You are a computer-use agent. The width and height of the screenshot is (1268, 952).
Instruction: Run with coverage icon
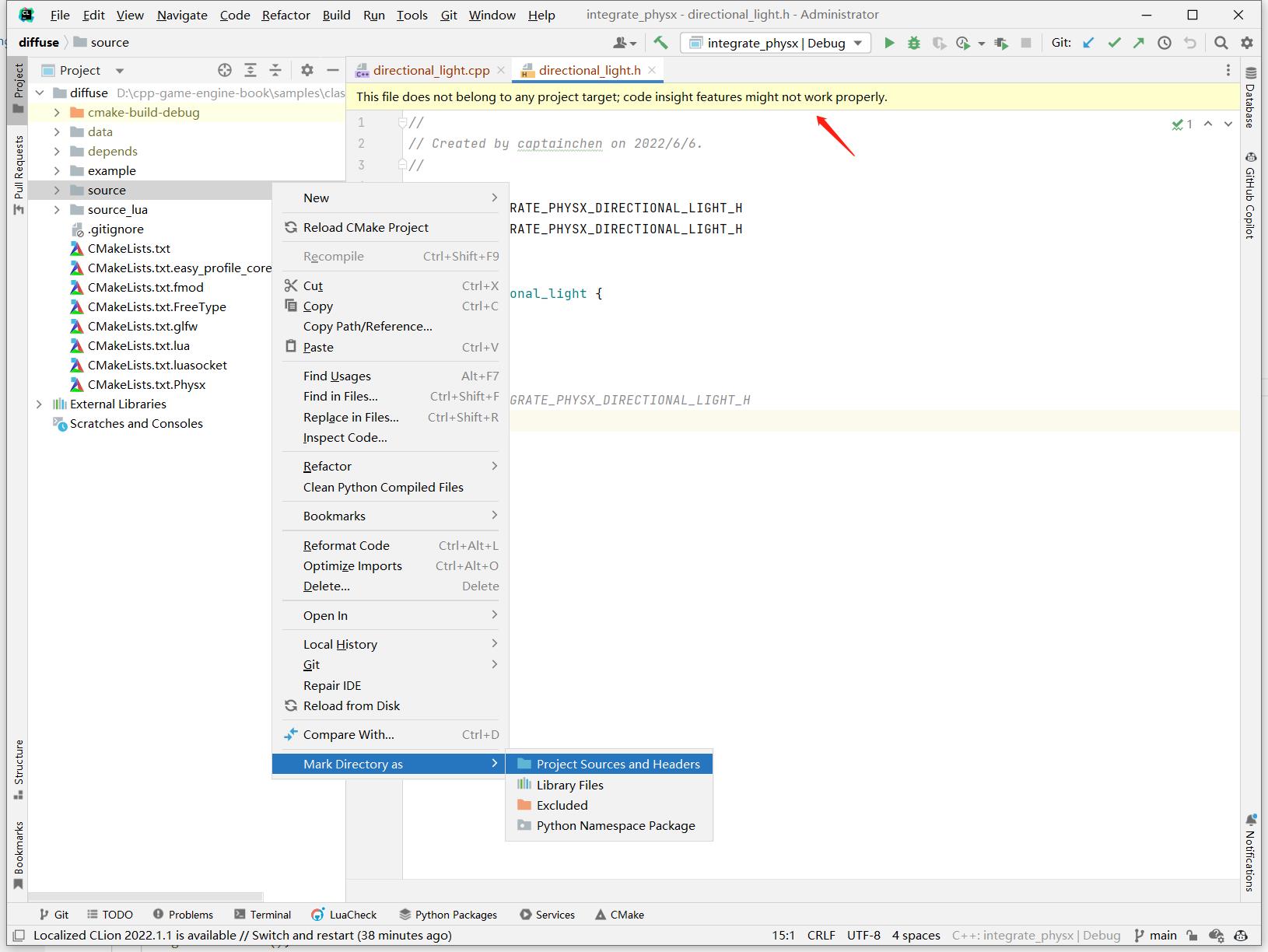[939, 43]
